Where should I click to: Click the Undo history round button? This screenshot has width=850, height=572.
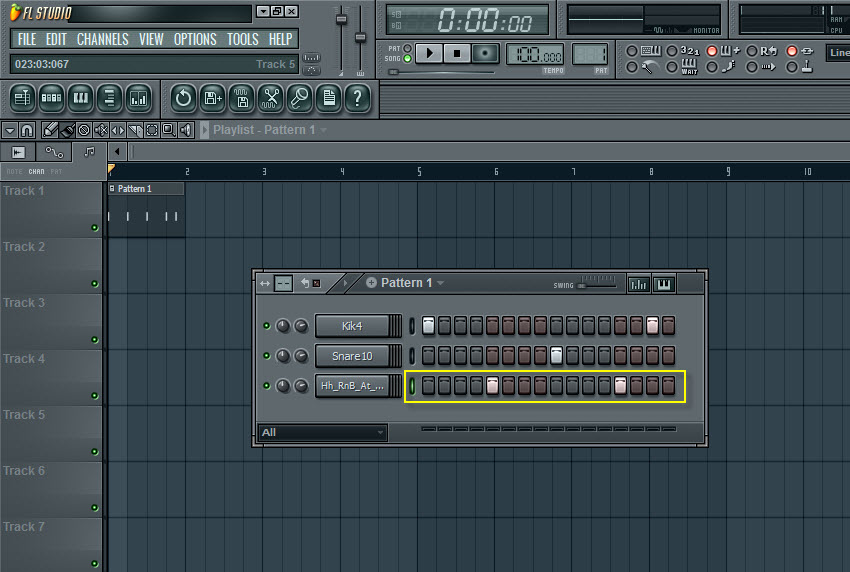(183, 98)
